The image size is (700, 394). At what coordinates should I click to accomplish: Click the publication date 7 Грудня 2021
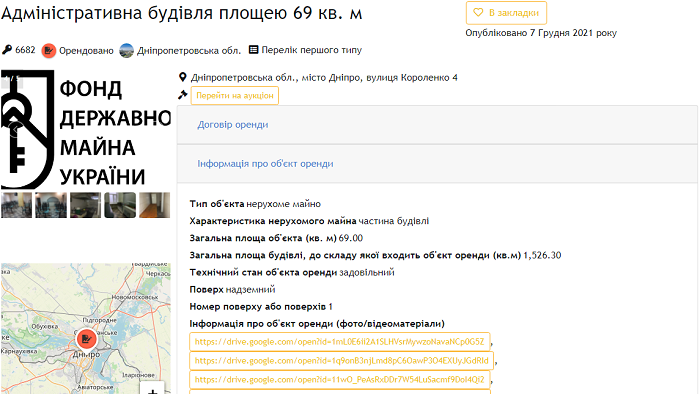(x=573, y=33)
